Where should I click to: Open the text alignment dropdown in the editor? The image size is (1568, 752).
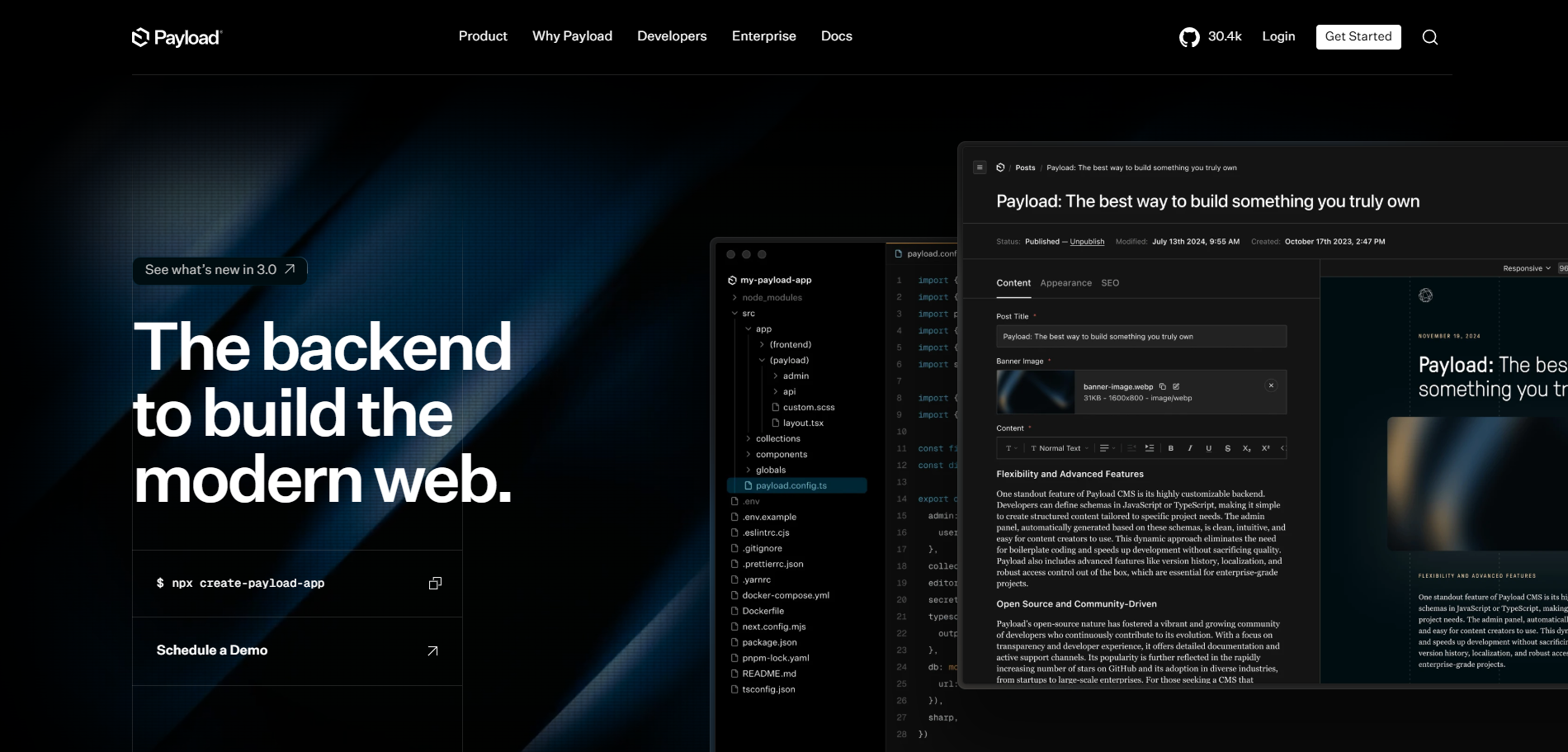(x=1108, y=448)
